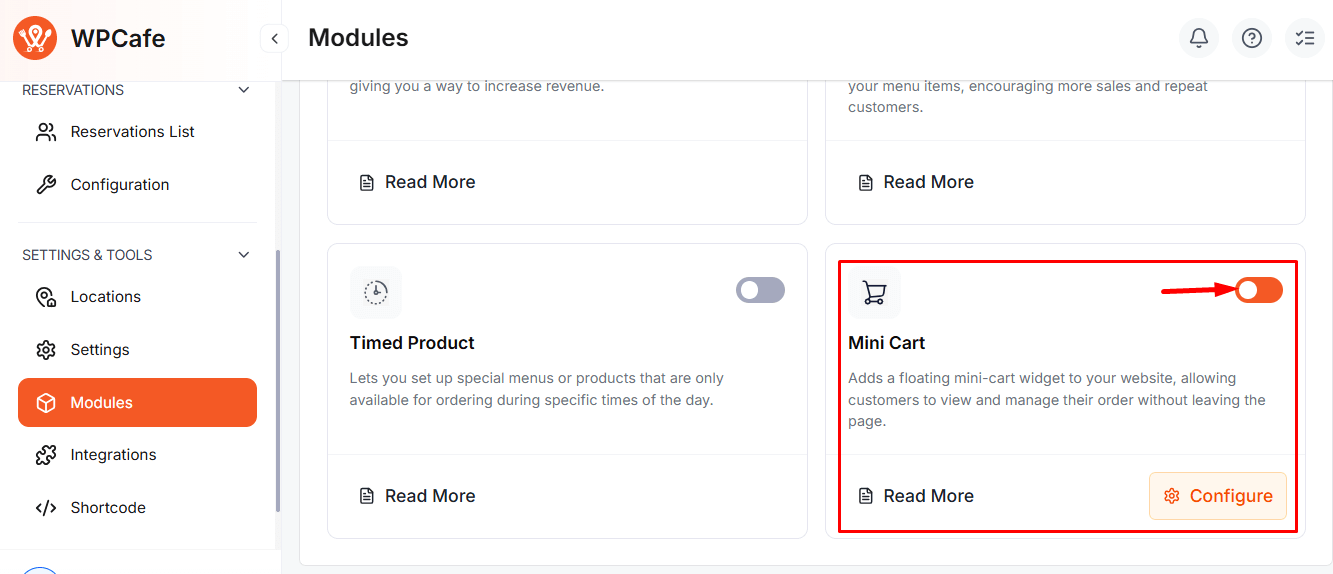Collapse the Settings & Tools section
The width and height of the screenshot is (1333, 574).
coord(243,255)
